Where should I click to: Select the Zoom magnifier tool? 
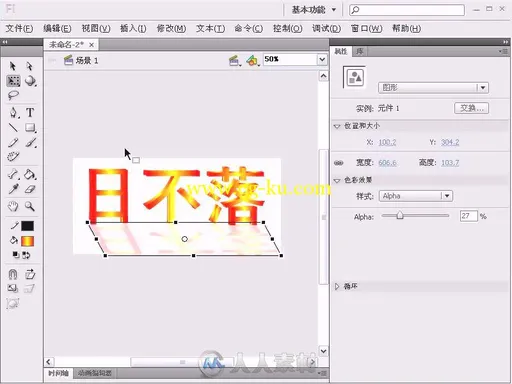point(30,206)
